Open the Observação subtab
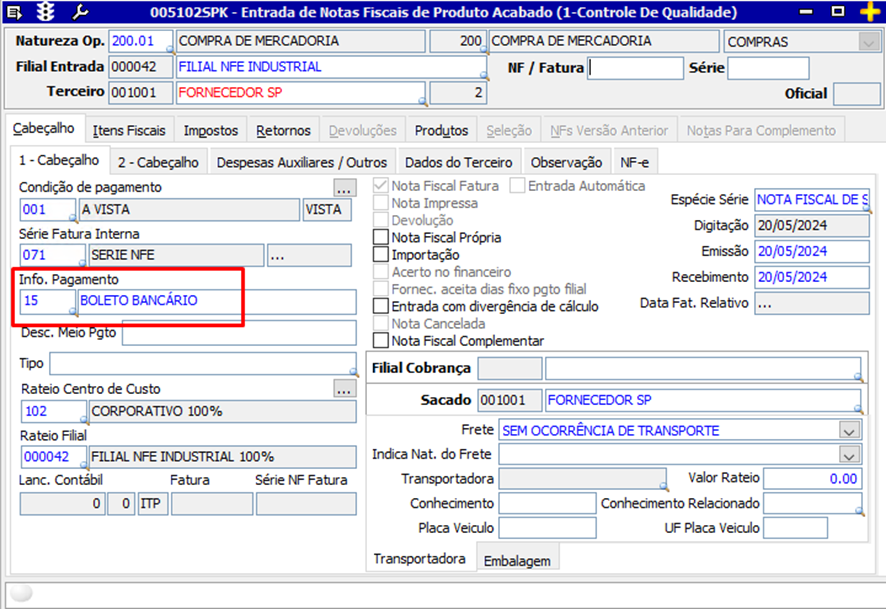Image resolution: width=886 pixels, height=609 pixels. [566, 163]
